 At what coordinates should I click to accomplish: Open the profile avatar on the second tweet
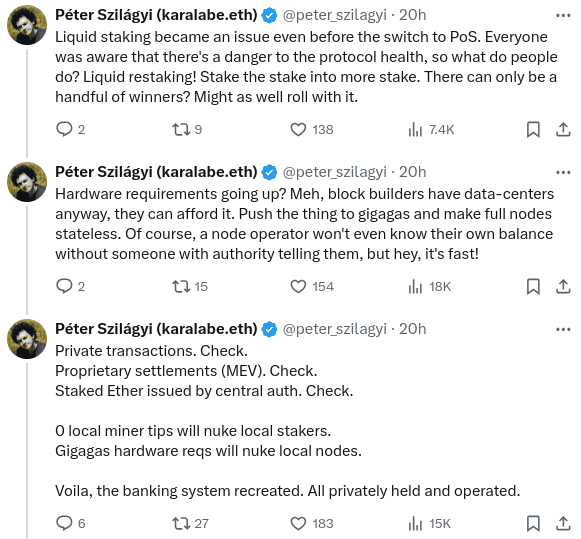pos(27,182)
